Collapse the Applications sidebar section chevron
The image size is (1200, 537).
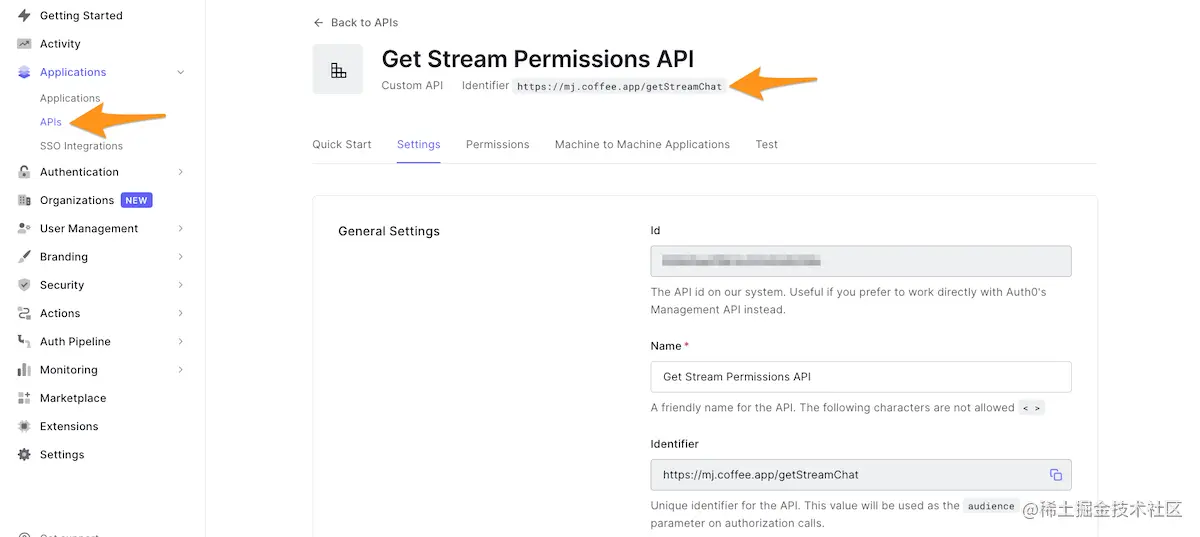(180, 72)
